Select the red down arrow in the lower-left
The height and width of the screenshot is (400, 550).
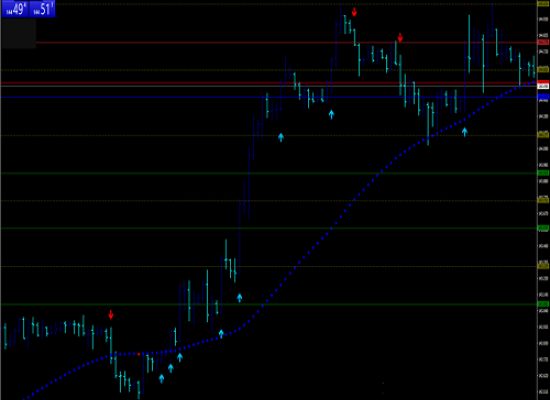[111, 315]
